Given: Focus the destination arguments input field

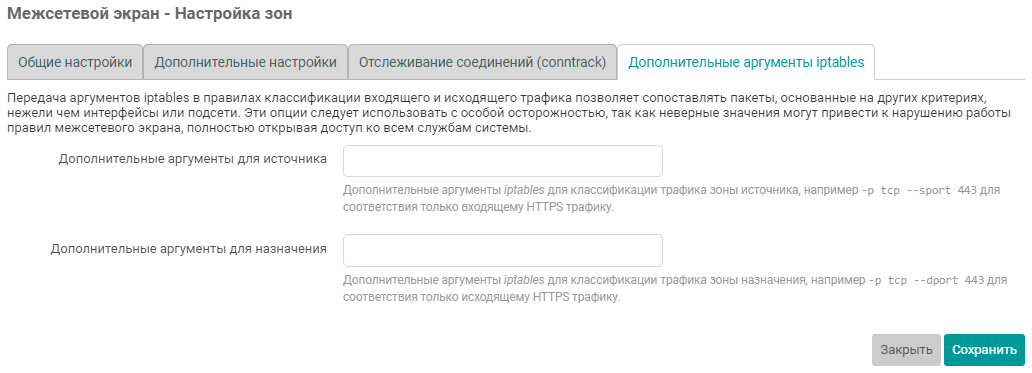Looking at the screenshot, I should pos(503,251).
